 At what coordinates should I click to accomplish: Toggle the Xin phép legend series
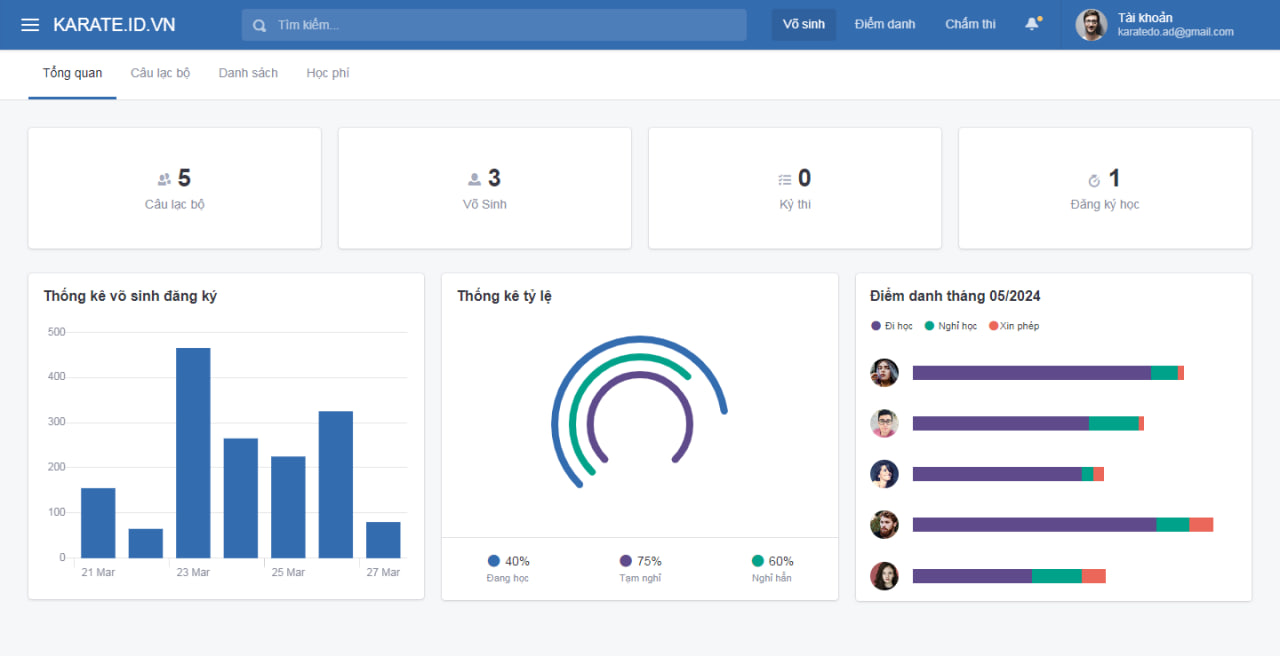(x=1014, y=326)
